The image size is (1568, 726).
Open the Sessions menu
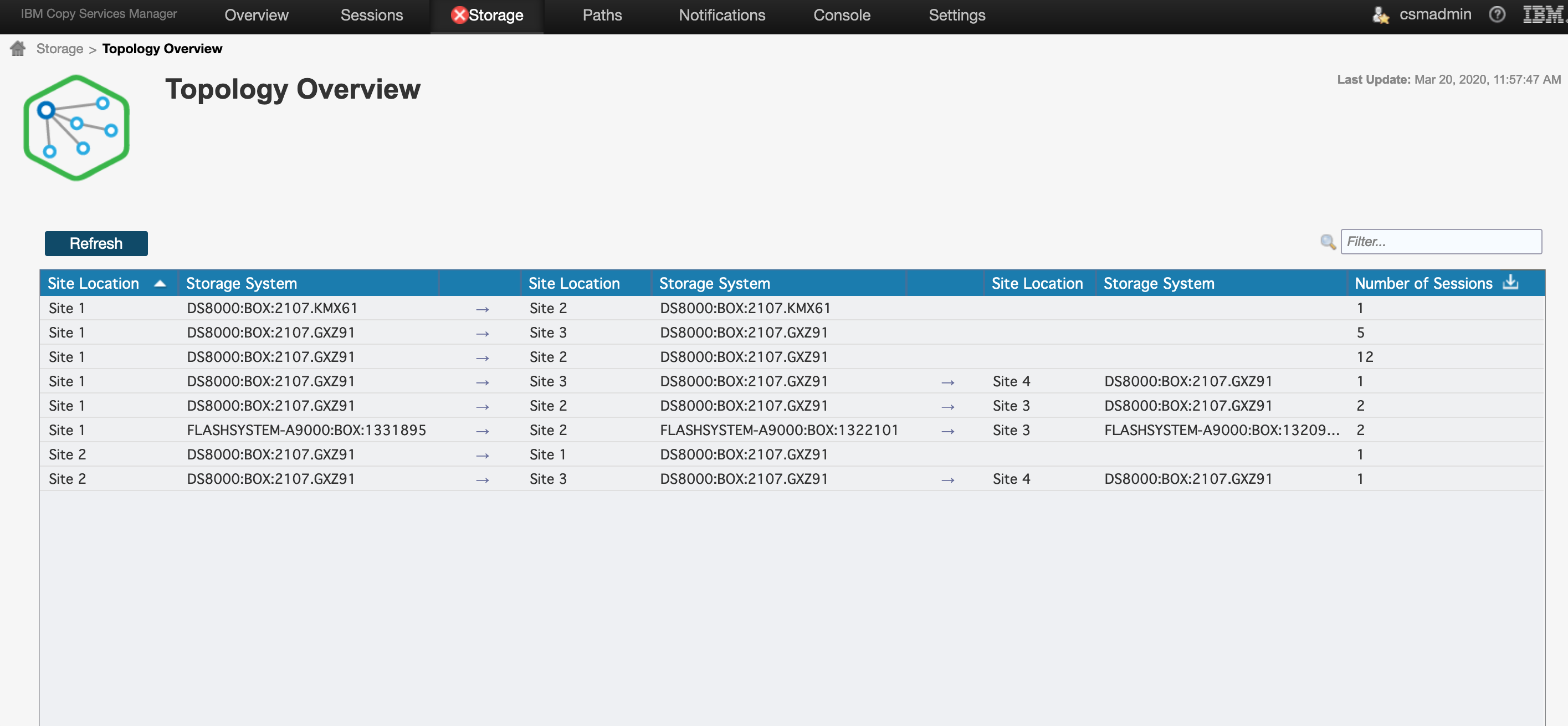click(371, 15)
